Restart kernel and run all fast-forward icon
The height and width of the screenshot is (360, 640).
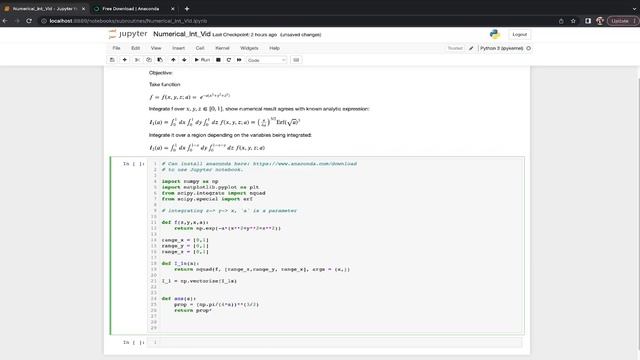239,60
